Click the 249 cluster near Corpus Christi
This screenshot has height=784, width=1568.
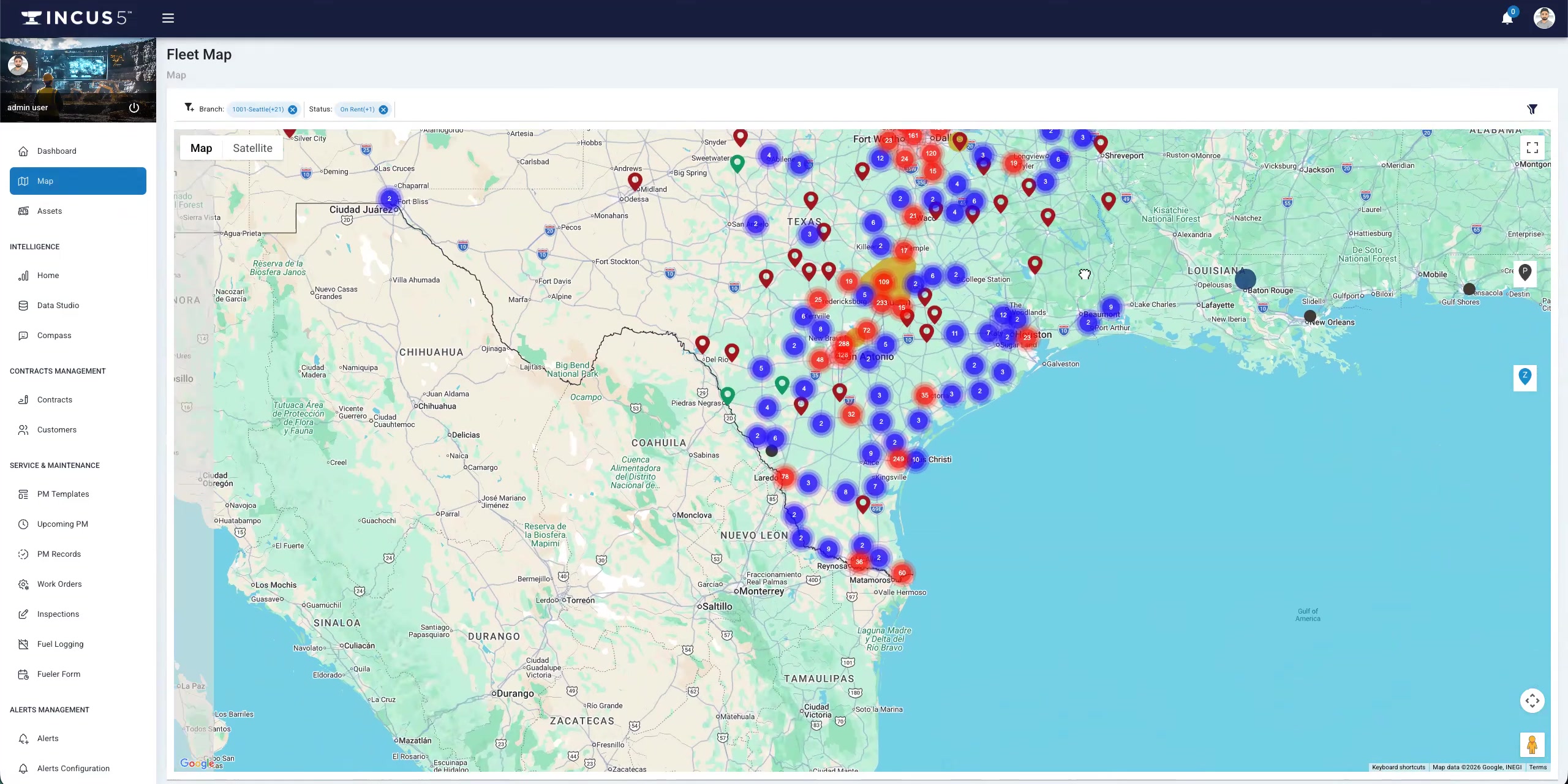pyautogui.click(x=898, y=459)
